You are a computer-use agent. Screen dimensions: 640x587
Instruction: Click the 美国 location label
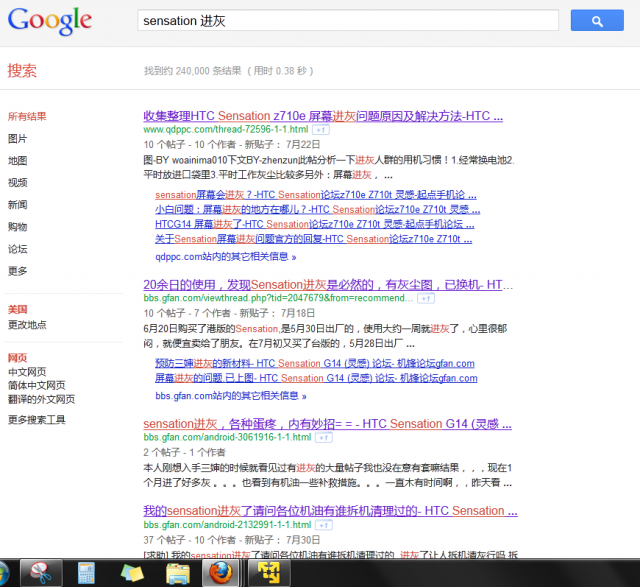coord(18,309)
